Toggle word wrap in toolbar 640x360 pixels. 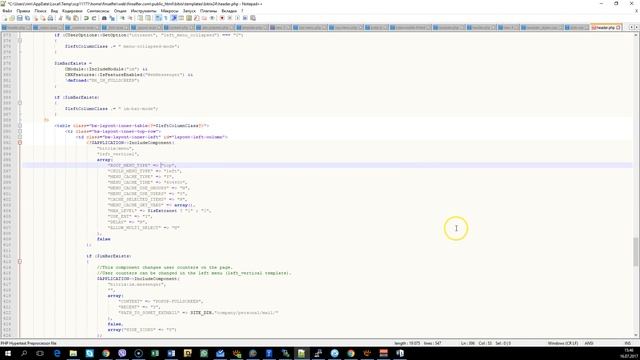coord(158,18)
